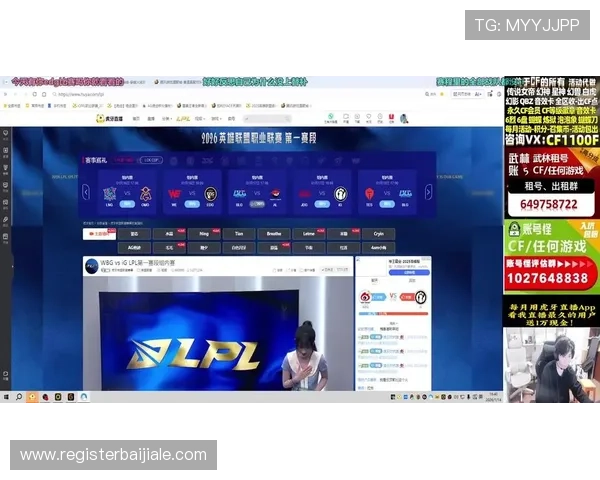Show earlier matches with the left carousel arrow

point(86,192)
